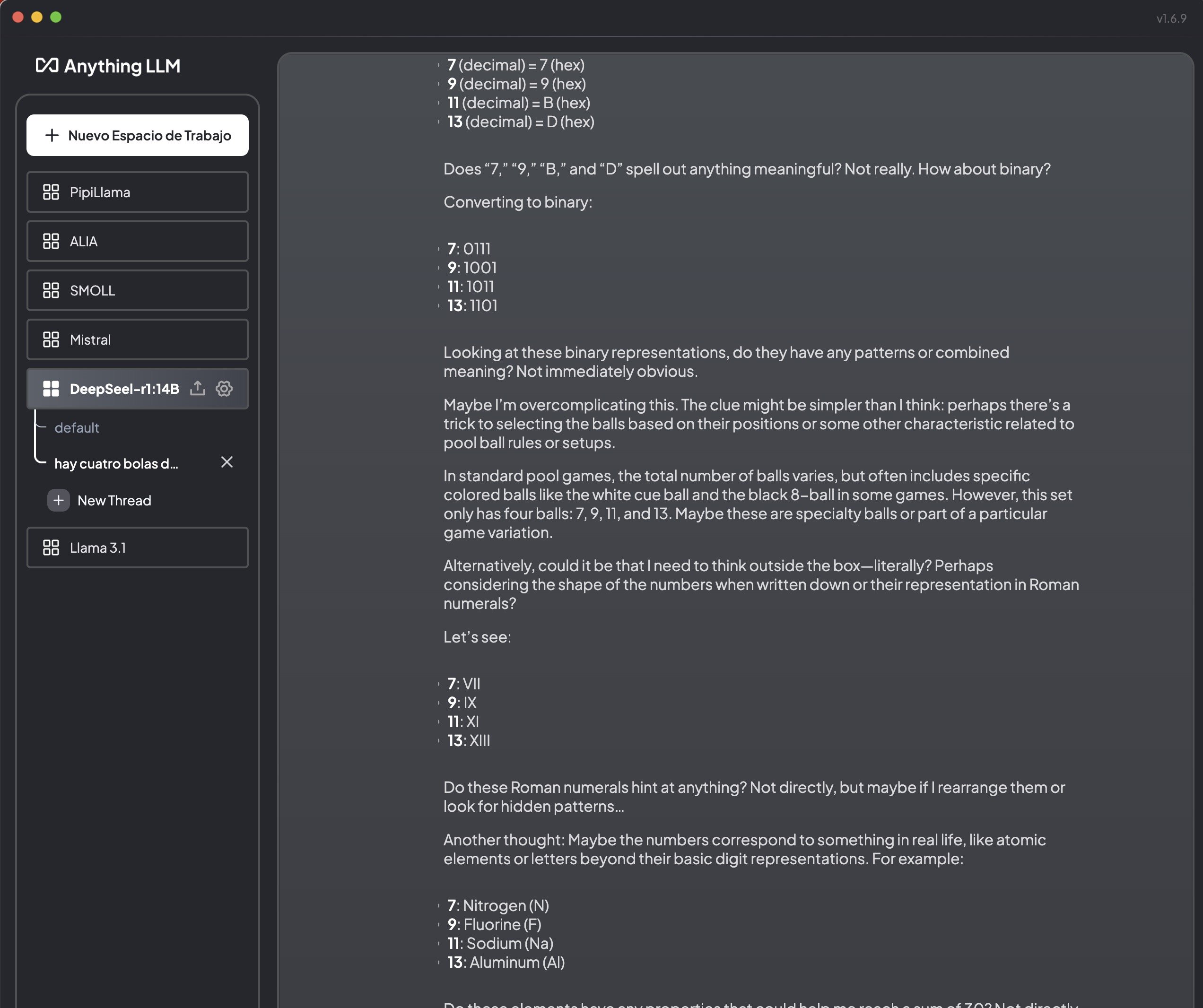Click the v1.6.9 version label
Image resolution: width=1203 pixels, height=1008 pixels.
1171,18
